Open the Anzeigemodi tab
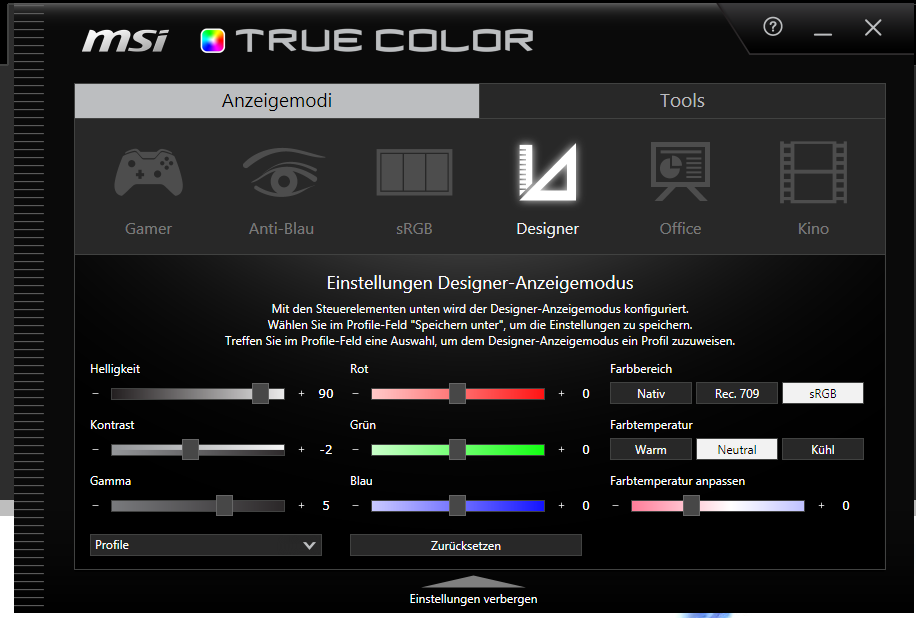 click(277, 101)
